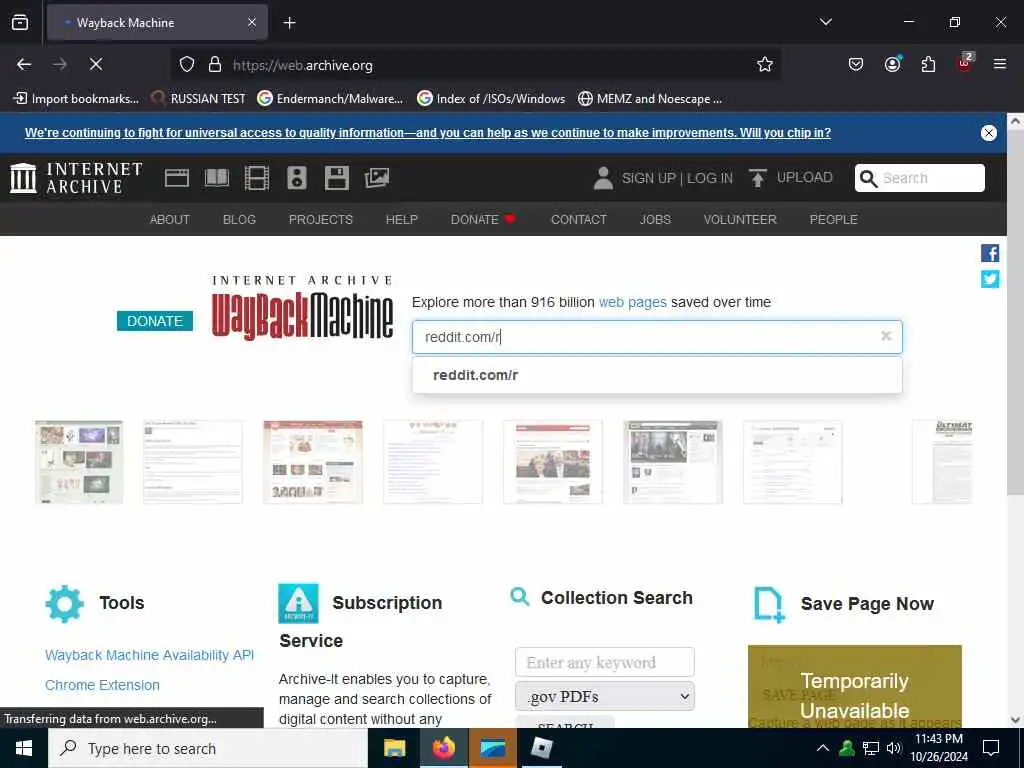Image resolution: width=1024 pixels, height=768 pixels.
Task: Open the images icon in Archive nav
Action: [x=377, y=178]
